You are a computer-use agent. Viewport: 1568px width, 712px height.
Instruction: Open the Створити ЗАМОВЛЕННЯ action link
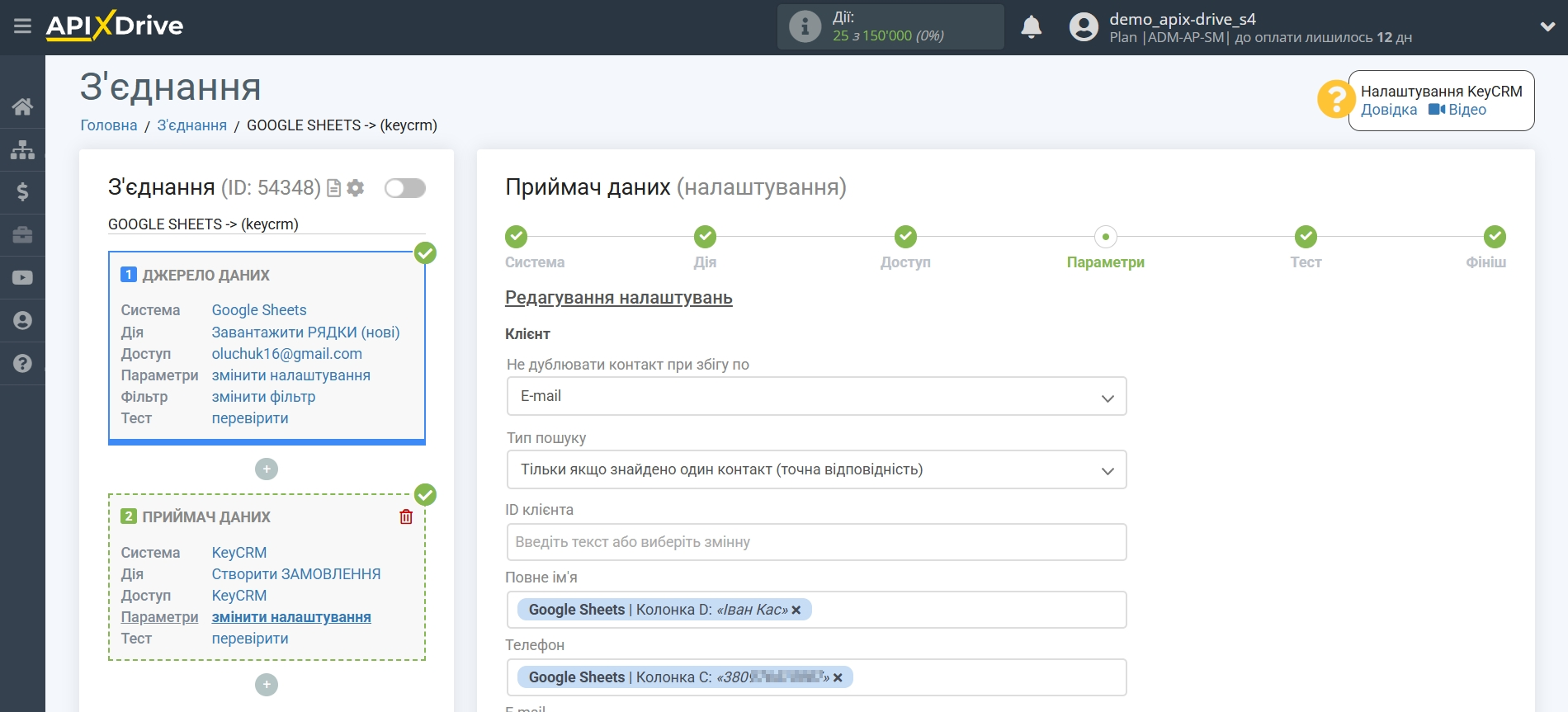pos(296,574)
